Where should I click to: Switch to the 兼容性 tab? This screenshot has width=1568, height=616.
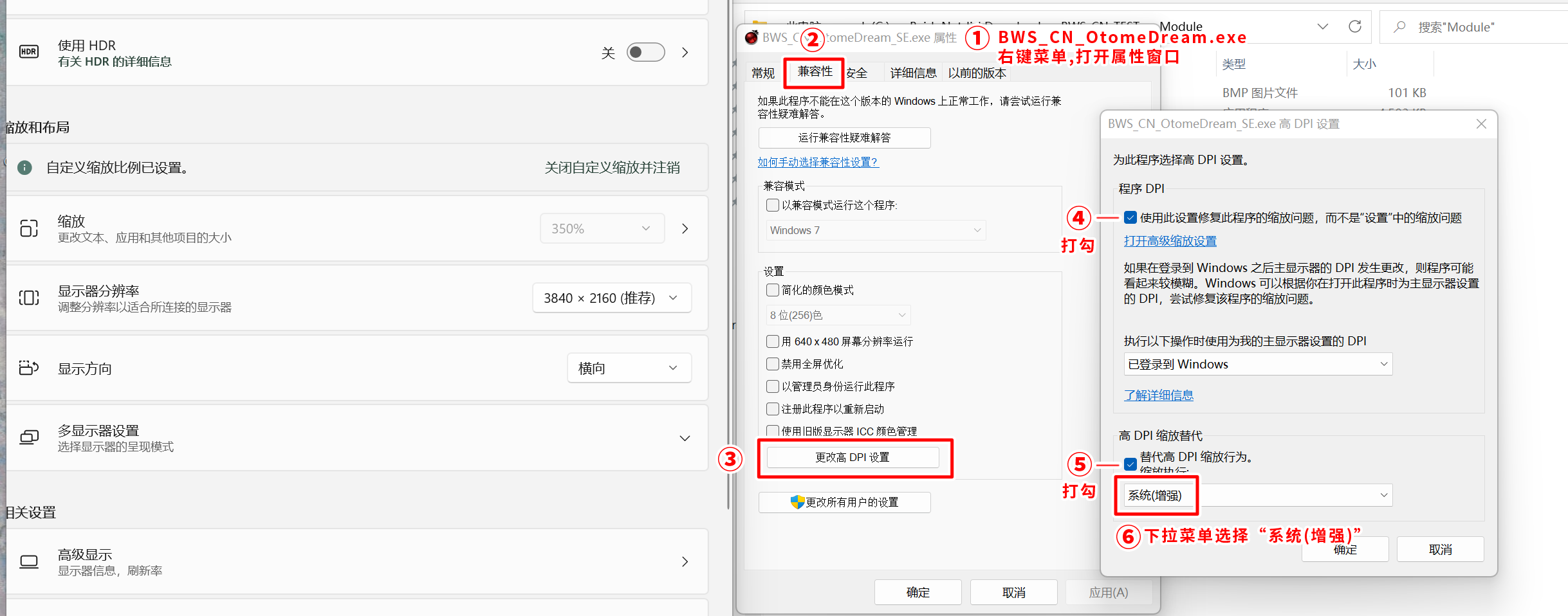815,71
